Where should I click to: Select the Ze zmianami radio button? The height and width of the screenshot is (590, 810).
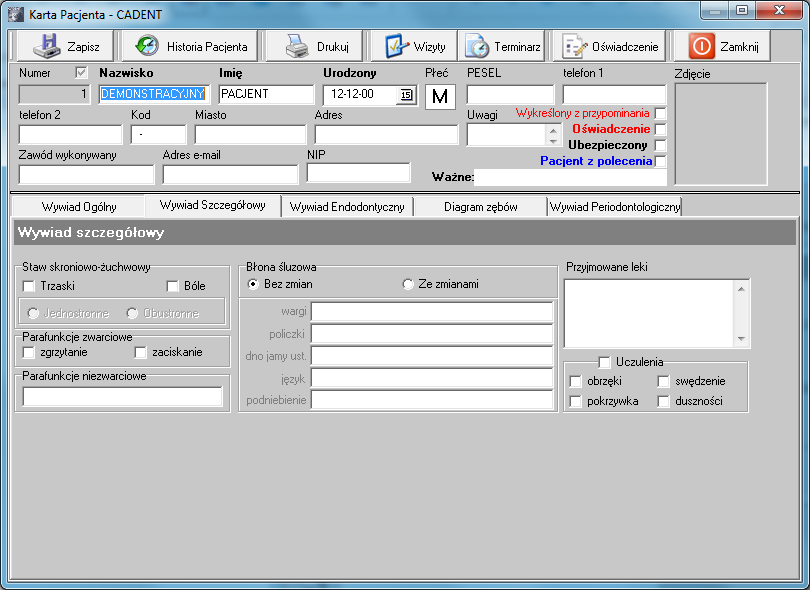click(x=408, y=285)
